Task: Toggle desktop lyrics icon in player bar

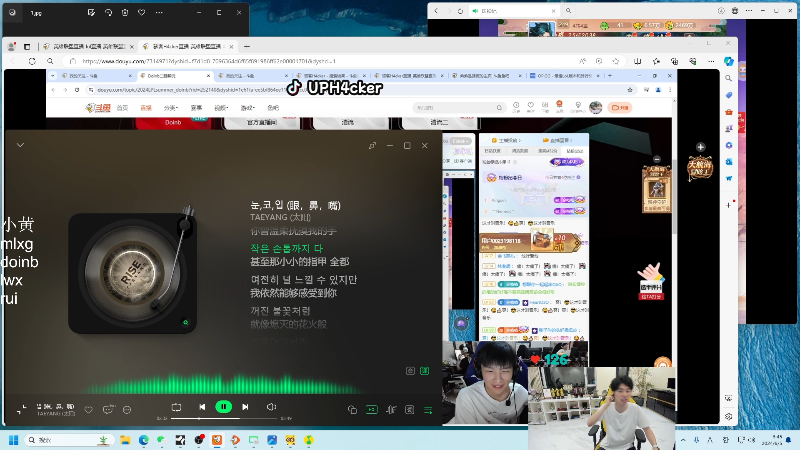Action: [409, 410]
